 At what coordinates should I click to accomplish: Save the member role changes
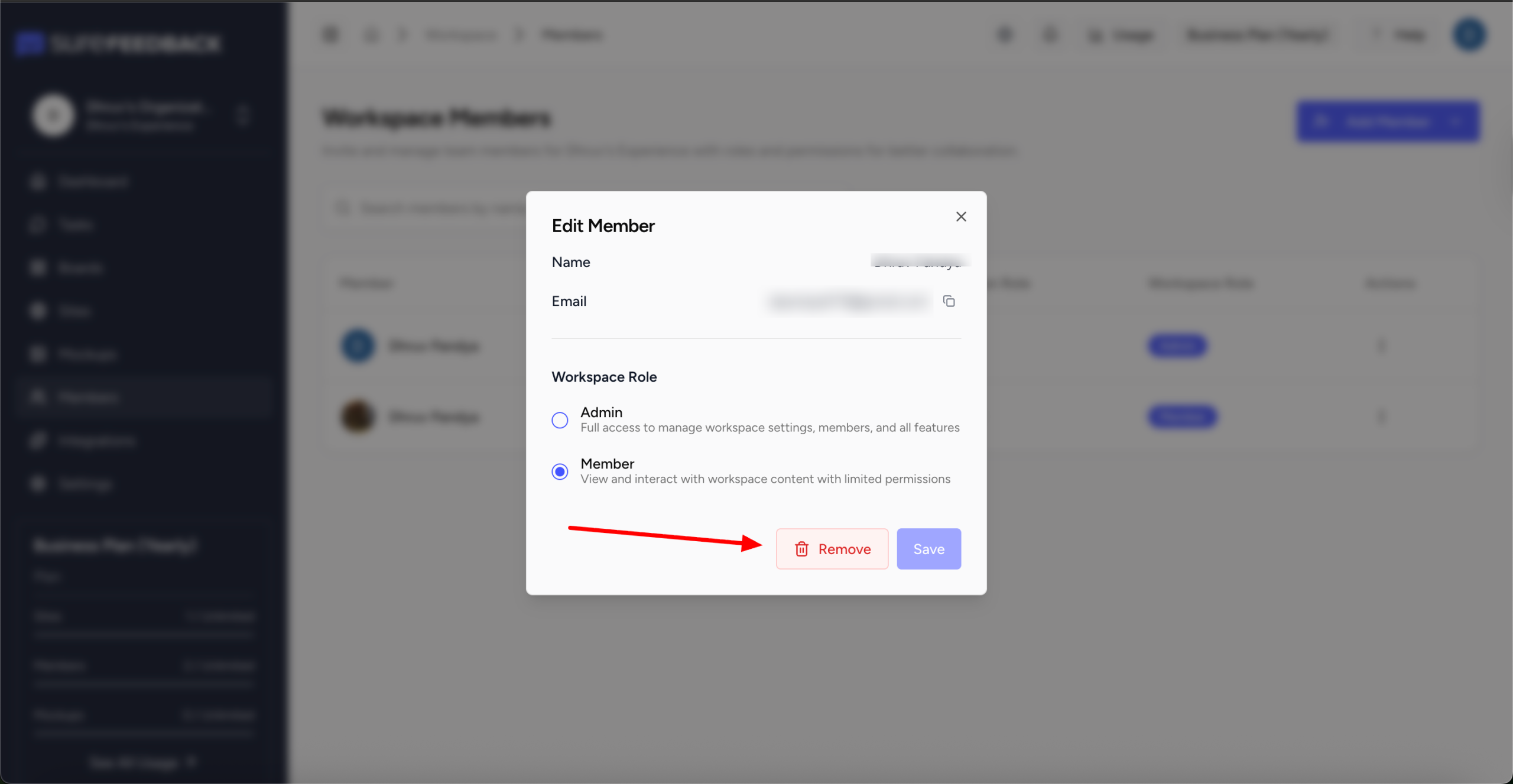pyautogui.click(x=928, y=549)
